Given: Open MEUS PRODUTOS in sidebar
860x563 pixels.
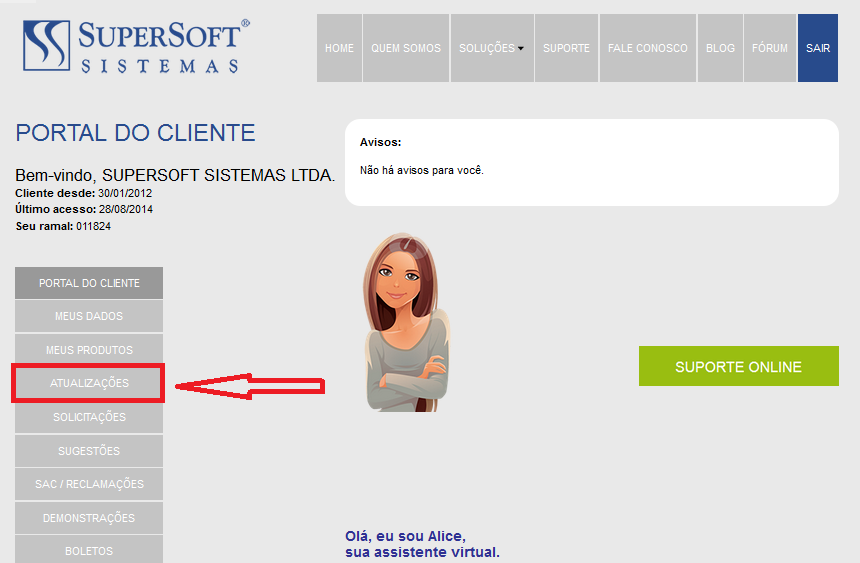Looking at the screenshot, I should coord(89,349).
